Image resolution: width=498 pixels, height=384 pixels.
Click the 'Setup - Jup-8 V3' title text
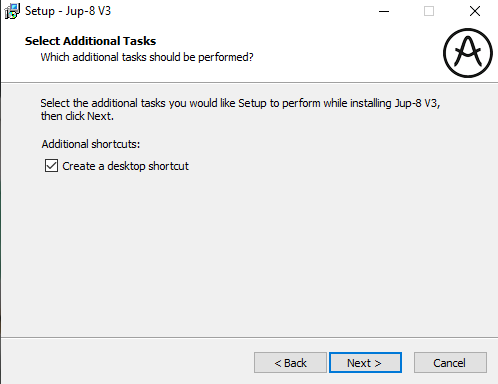pos(68,11)
